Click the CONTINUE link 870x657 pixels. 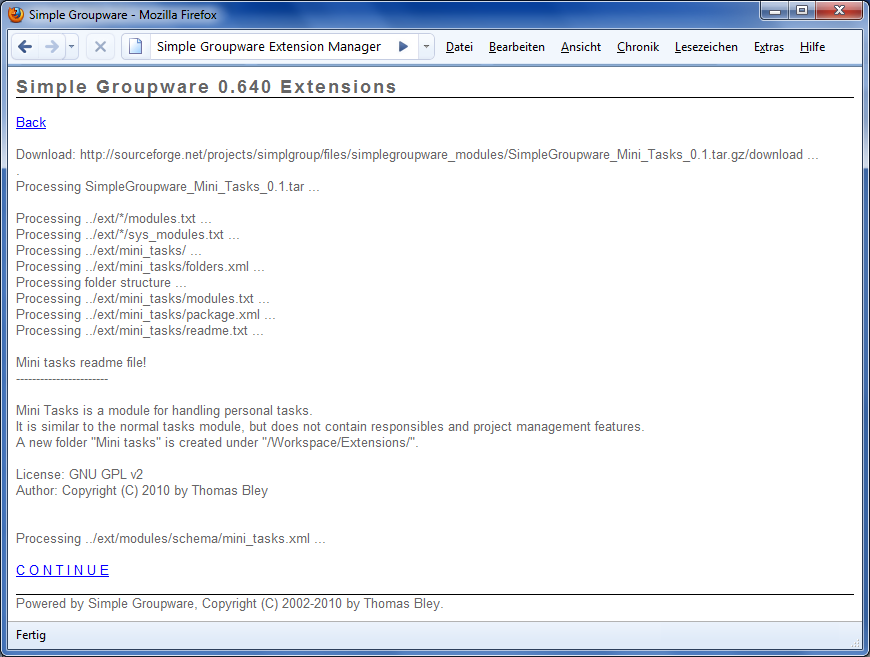63,570
